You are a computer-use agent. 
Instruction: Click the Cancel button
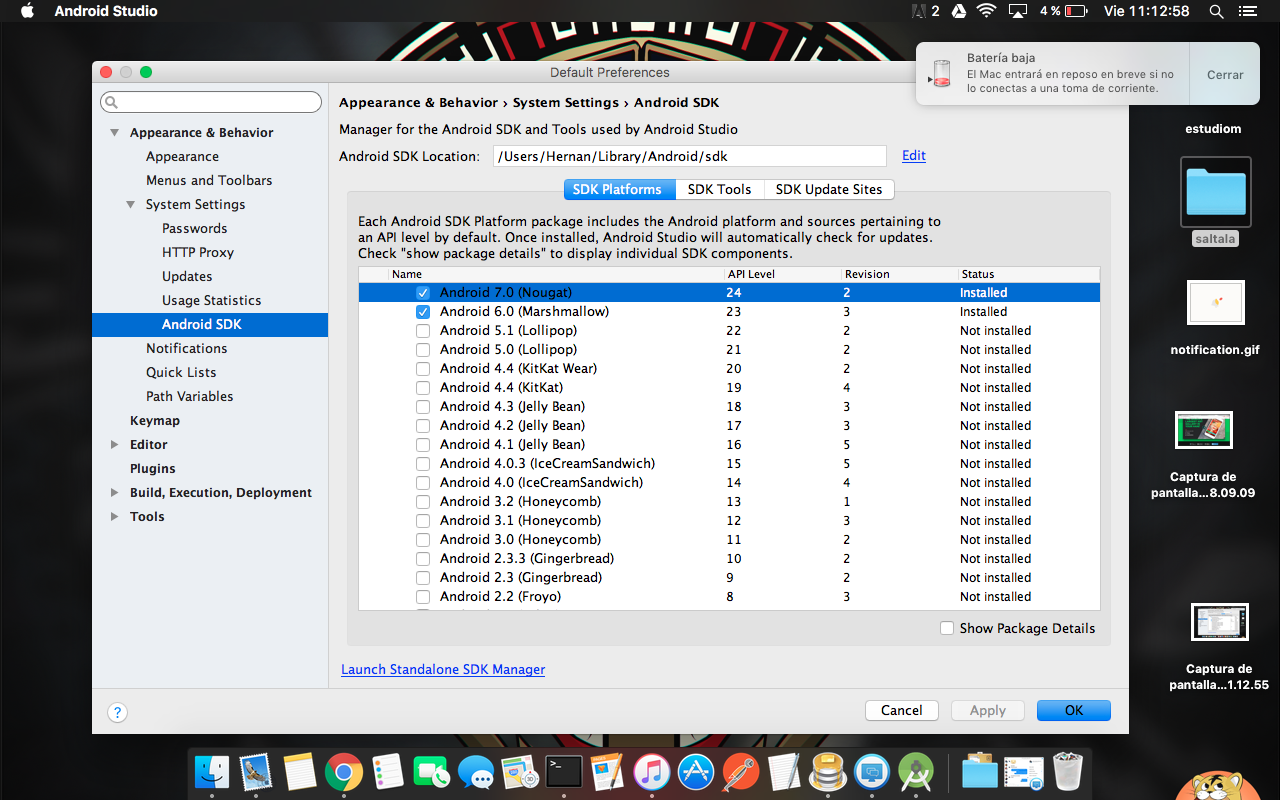pyautogui.click(x=902, y=710)
